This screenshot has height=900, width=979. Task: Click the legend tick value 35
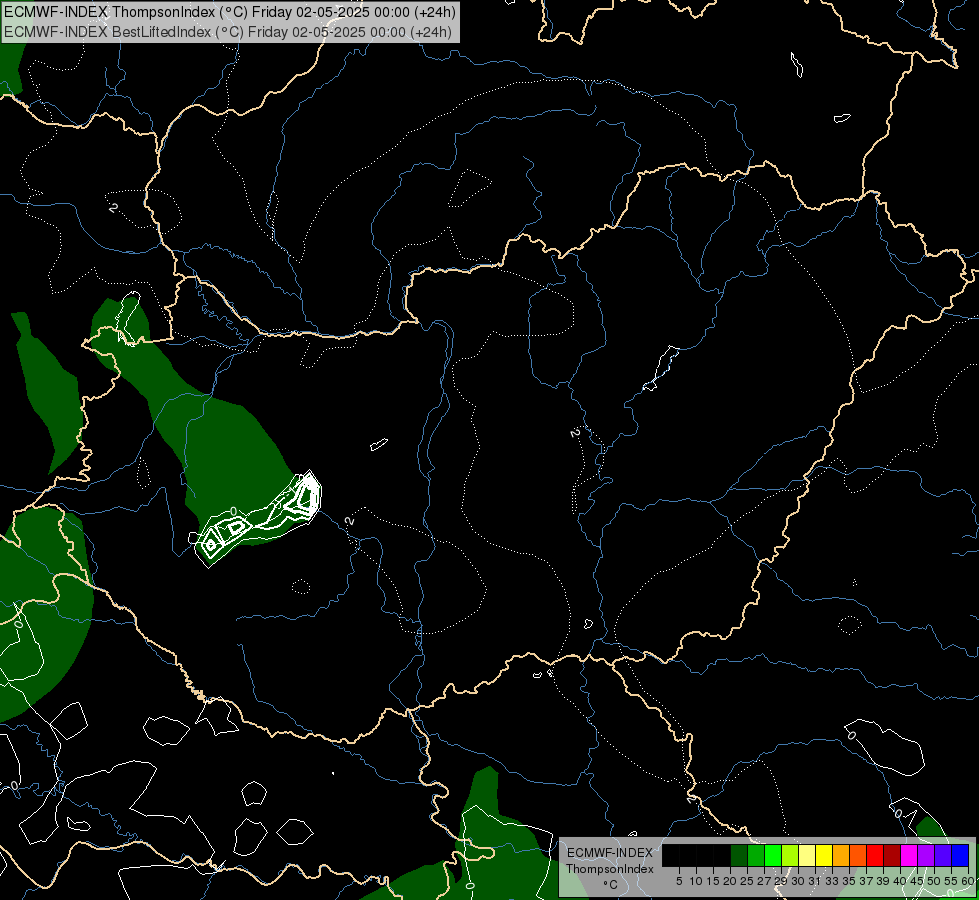pos(849,881)
